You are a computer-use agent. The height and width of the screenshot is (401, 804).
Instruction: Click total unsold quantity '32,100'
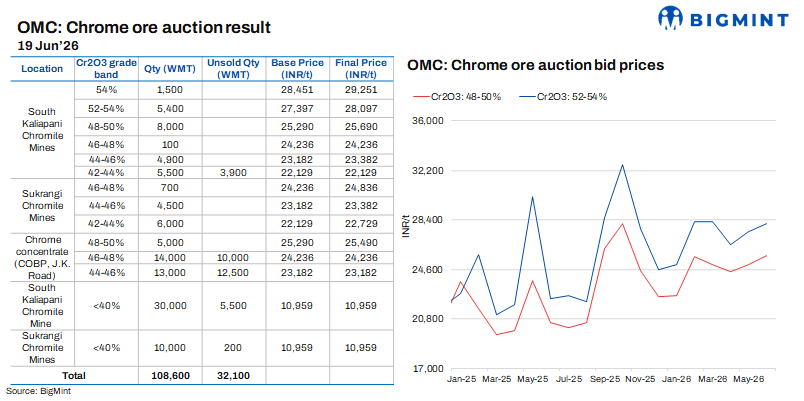(x=235, y=376)
